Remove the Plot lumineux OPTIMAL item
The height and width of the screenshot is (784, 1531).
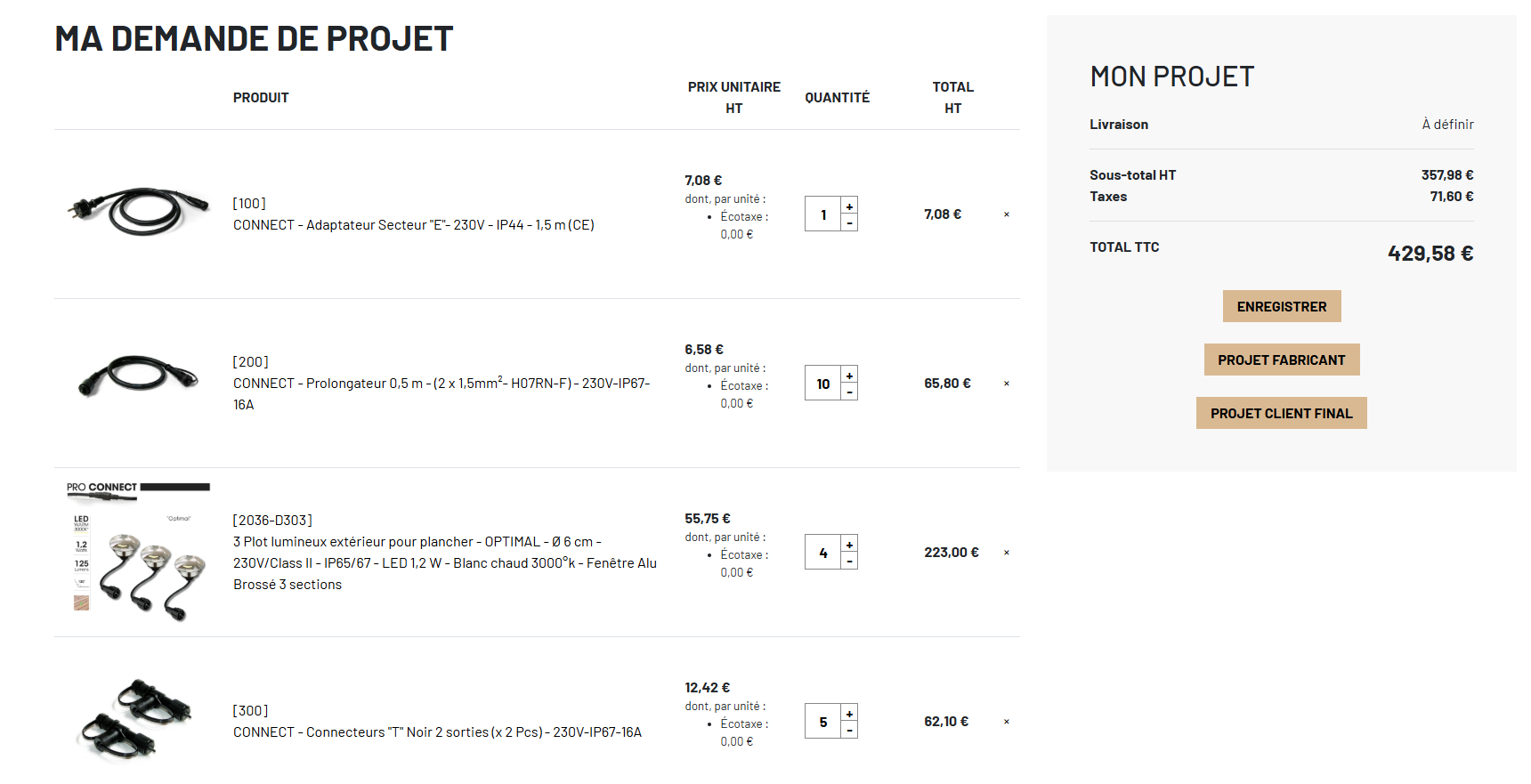(x=1007, y=553)
